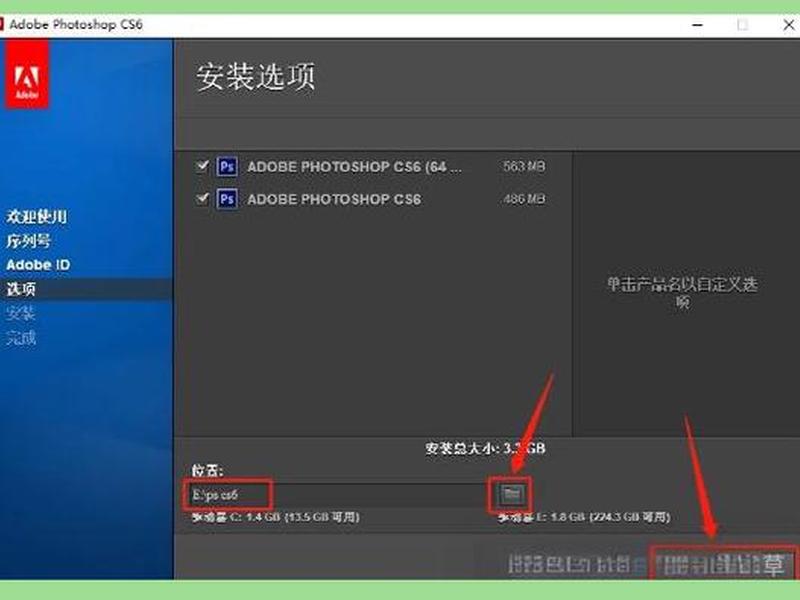Click product name ADOBE PHOTOSHOP CS6 (64 ...
Viewport: 800px width, 600px height.
(354, 167)
